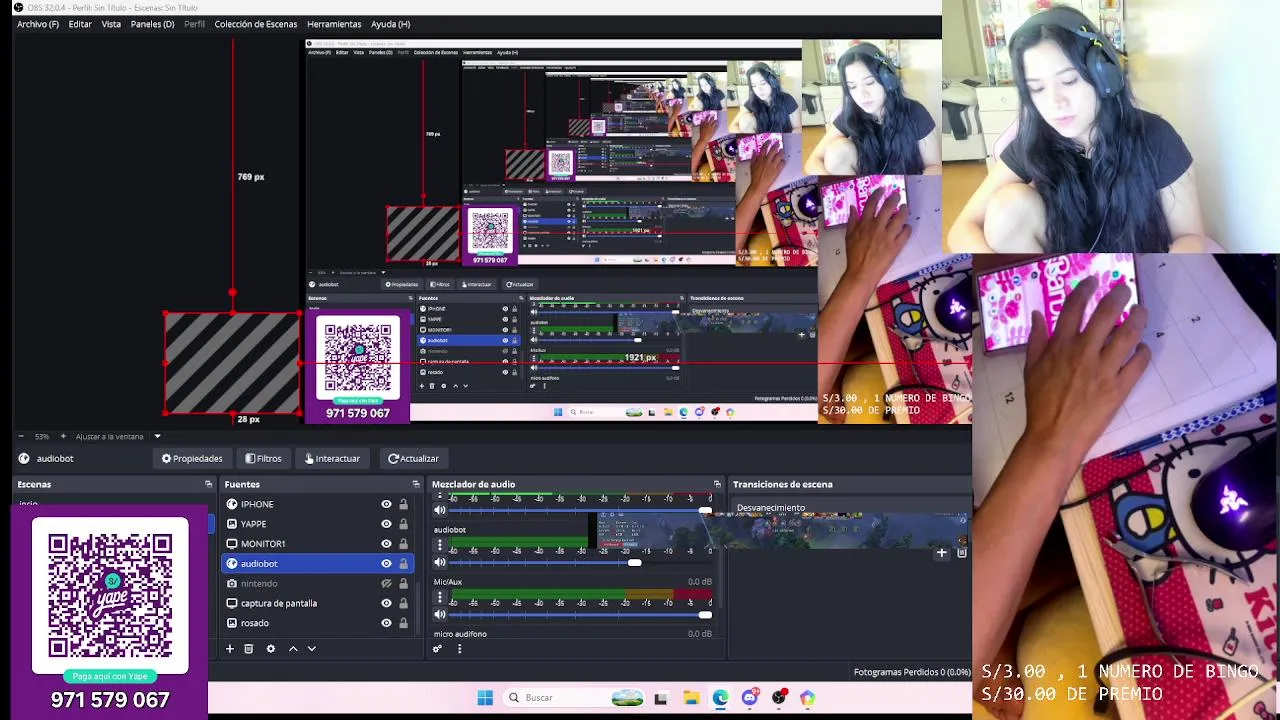This screenshot has height=720, width=1280.
Task: Zoom in the preview with plus icon
Action: (63, 436)
